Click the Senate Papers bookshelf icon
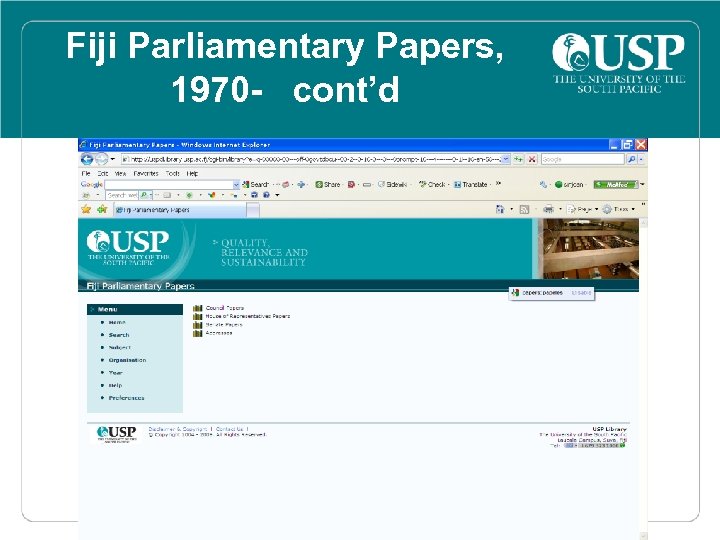The height and width of the screenshot is (540, 720). pos(197,325)
